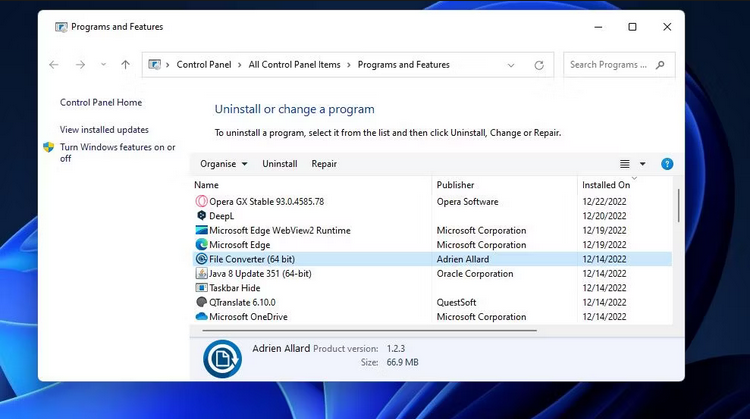Select Control Panel breadcrumb segment
The width and height of the screenshot is (750, 419).
(204, 65)
